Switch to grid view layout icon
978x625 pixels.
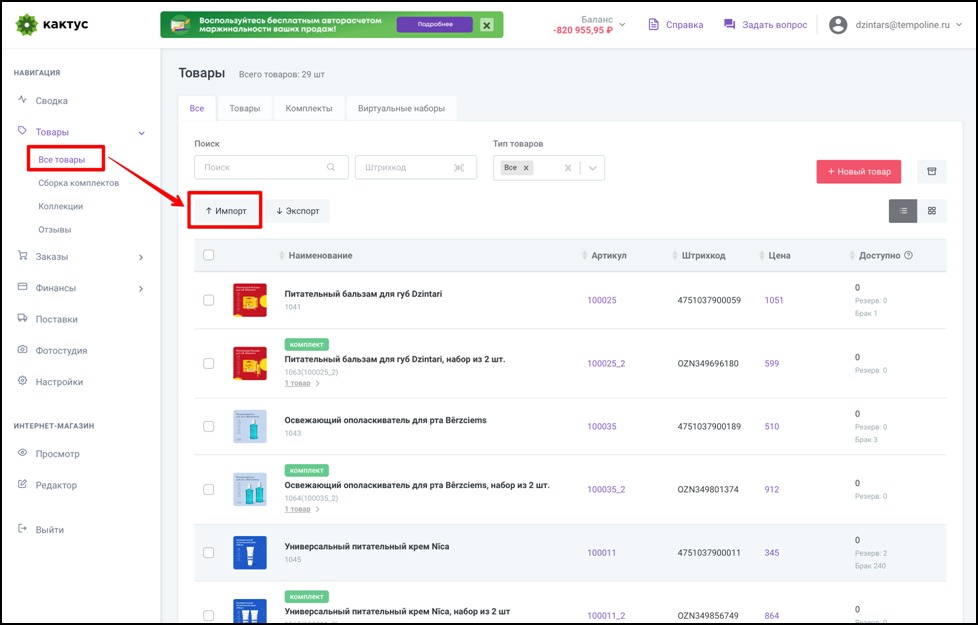pyautogui.click(x=932, y=211)
